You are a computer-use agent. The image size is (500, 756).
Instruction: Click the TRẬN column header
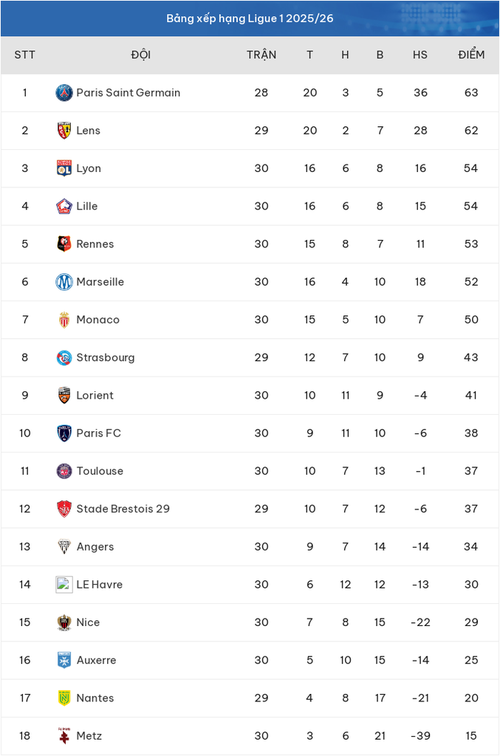click(261, 54)
